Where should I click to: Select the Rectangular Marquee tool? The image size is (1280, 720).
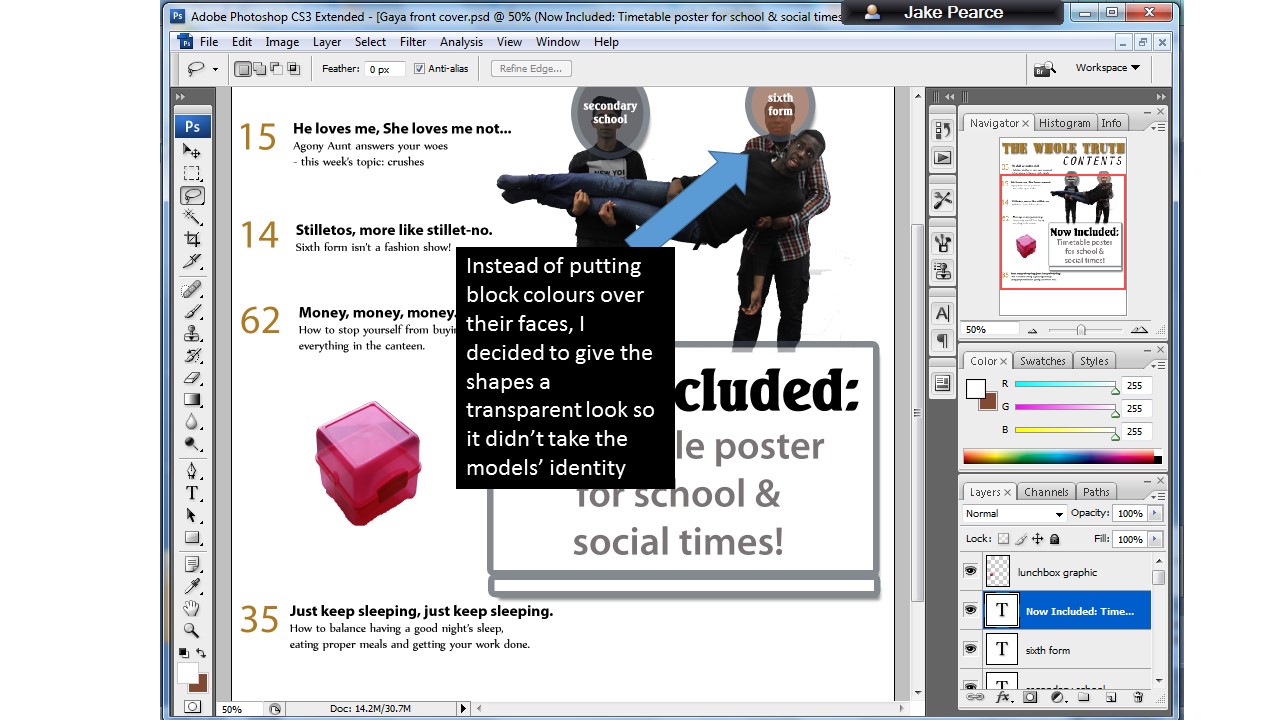click(x=192, y=173)
